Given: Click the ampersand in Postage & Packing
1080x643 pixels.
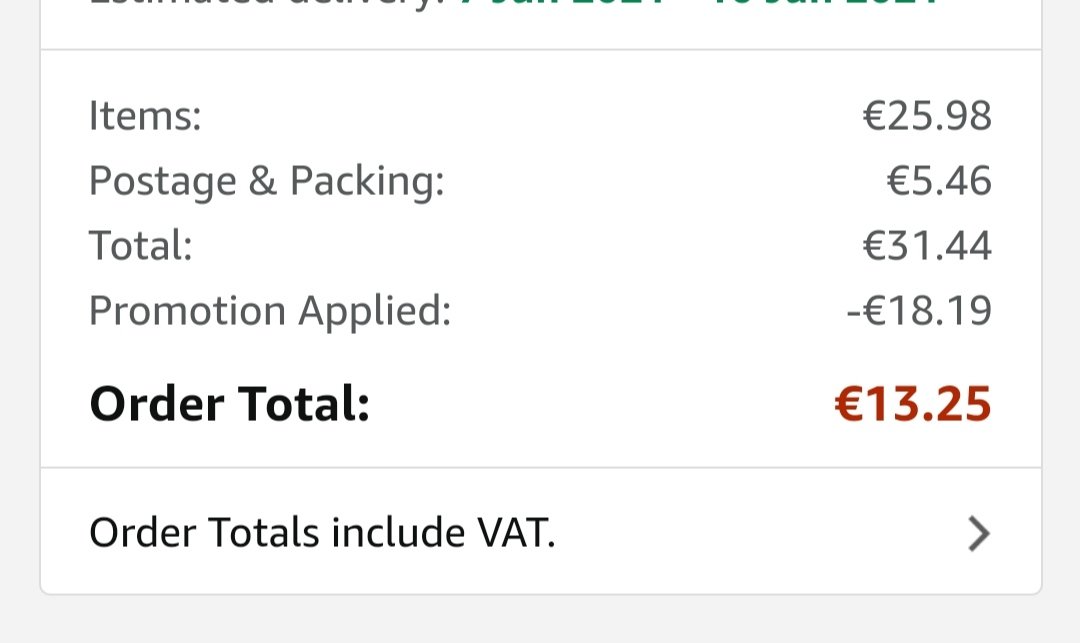Looking at the screenshot, I should (x=263, y=181).
